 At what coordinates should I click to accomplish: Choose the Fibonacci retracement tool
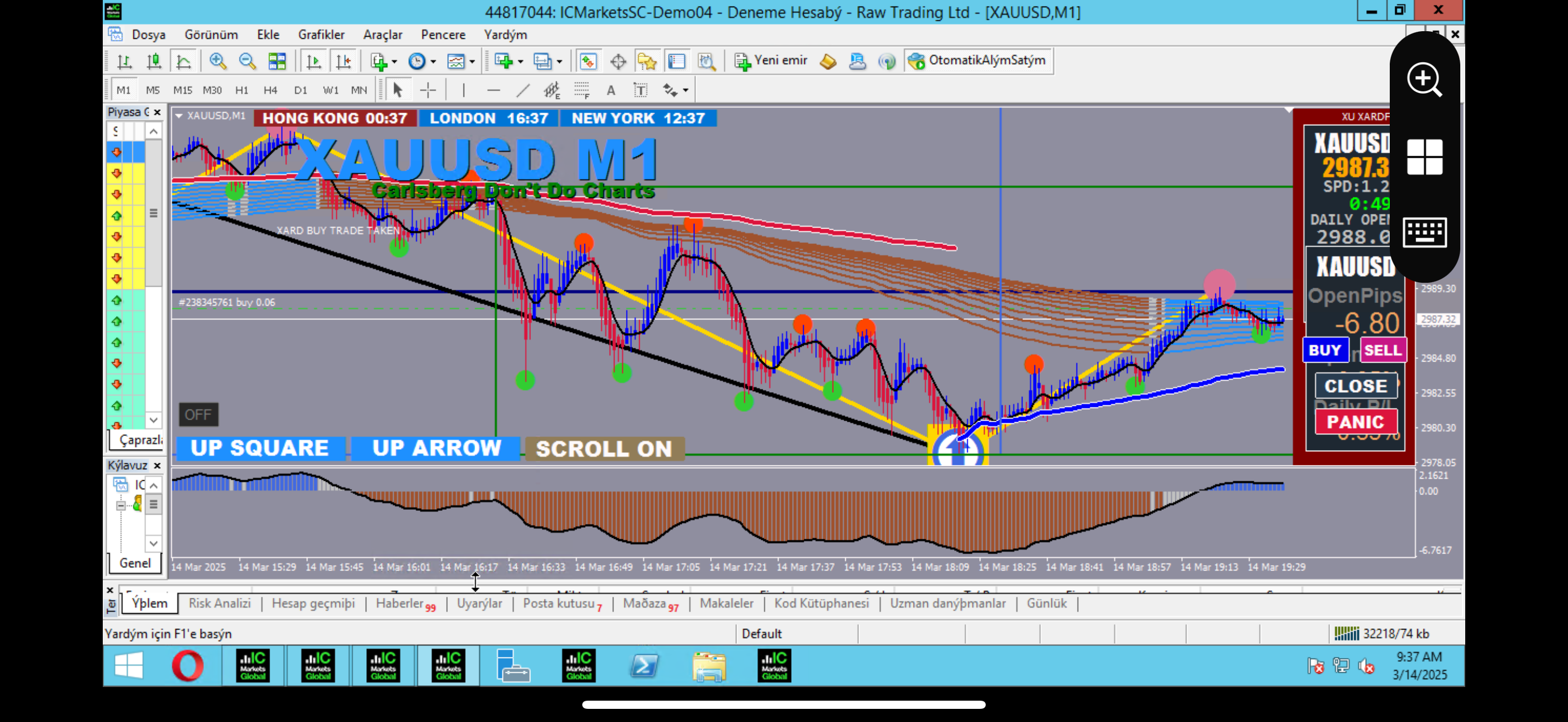coord(582,91)
